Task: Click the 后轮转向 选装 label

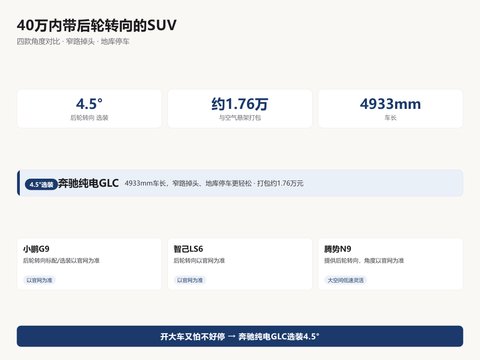Action: click(89, 118)
